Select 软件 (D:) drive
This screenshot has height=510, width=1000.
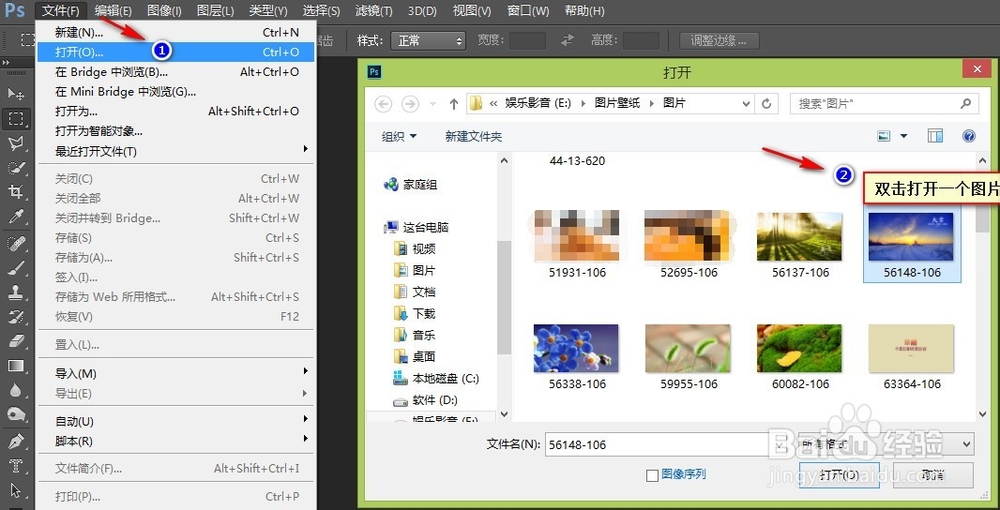click(425, 400)
